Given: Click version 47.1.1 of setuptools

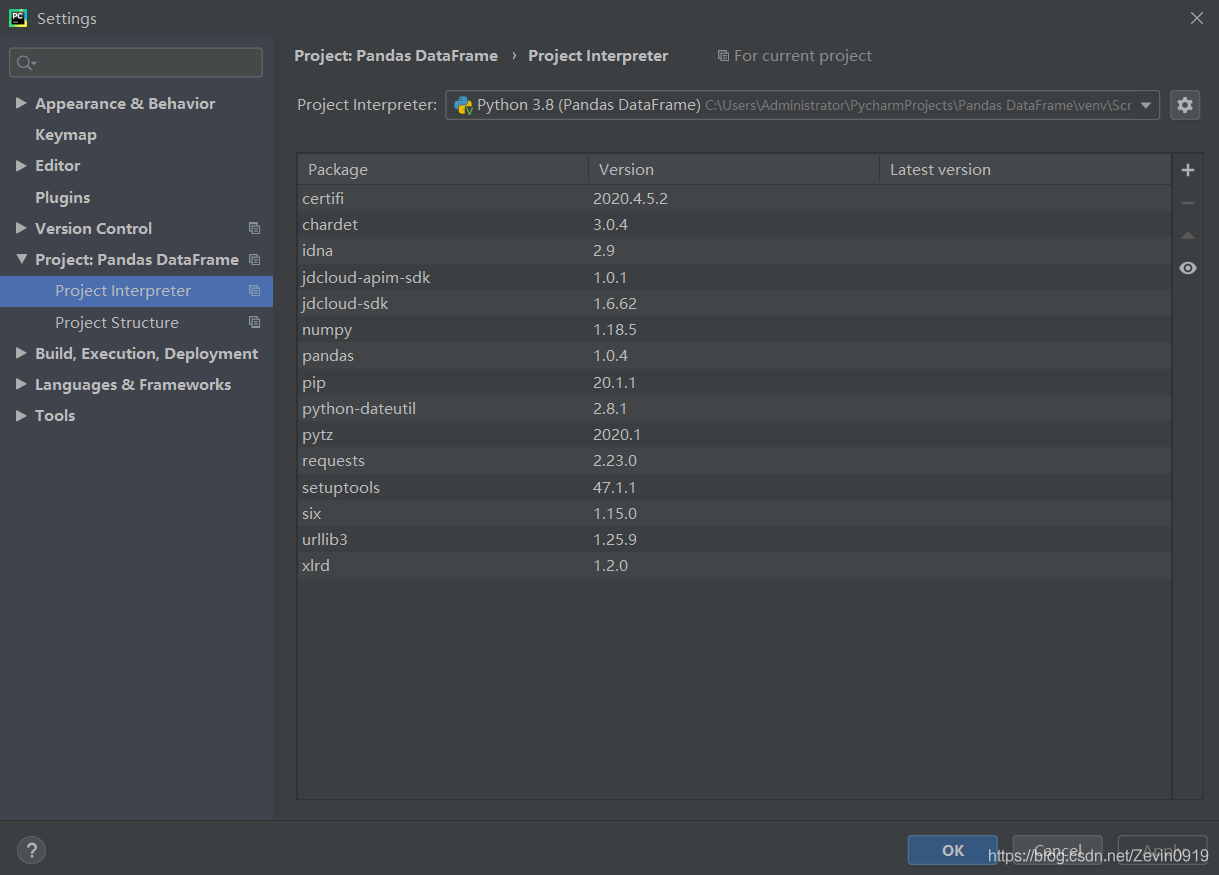Looking at the screenshot, I should pos(615,487).
